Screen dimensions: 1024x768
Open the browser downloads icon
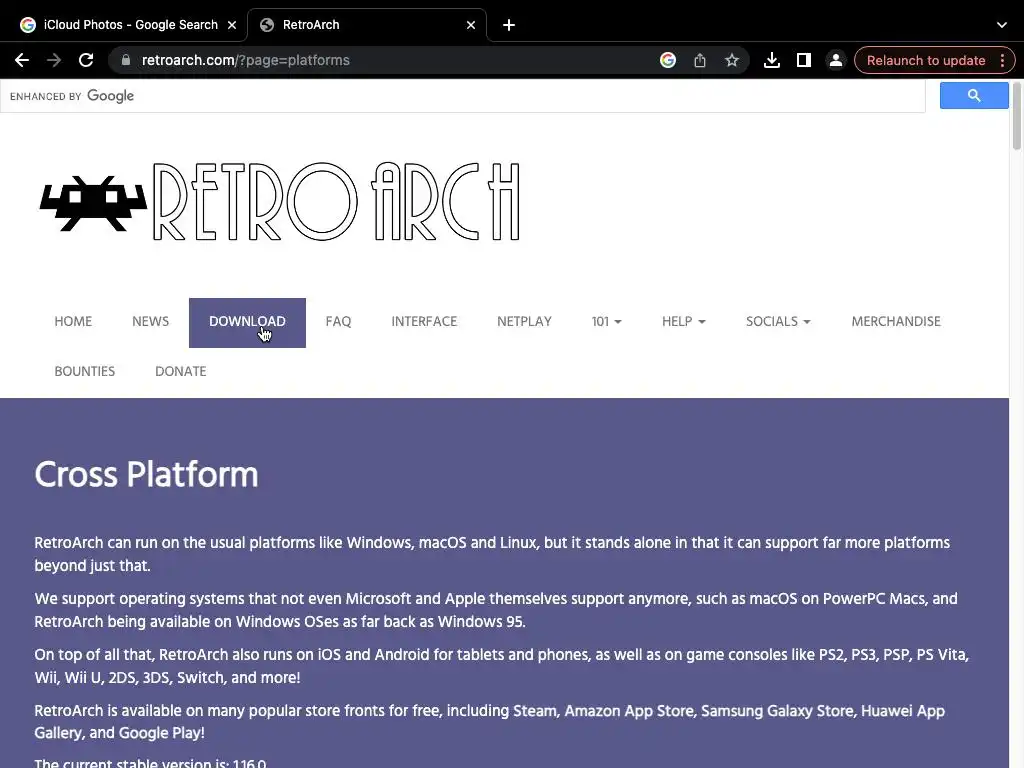(771, 60)
